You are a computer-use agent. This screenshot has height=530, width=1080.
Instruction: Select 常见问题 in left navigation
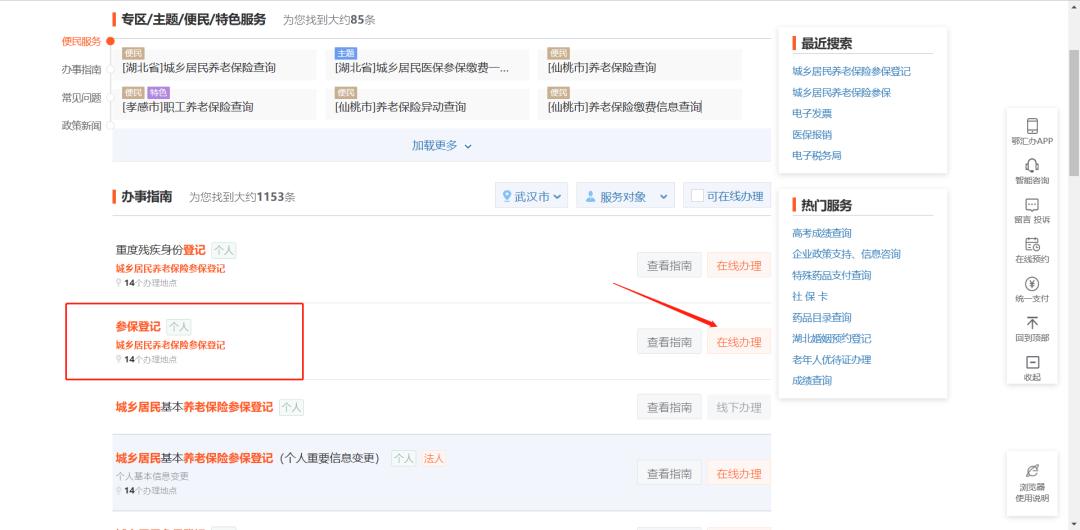(x=81, y=98)
